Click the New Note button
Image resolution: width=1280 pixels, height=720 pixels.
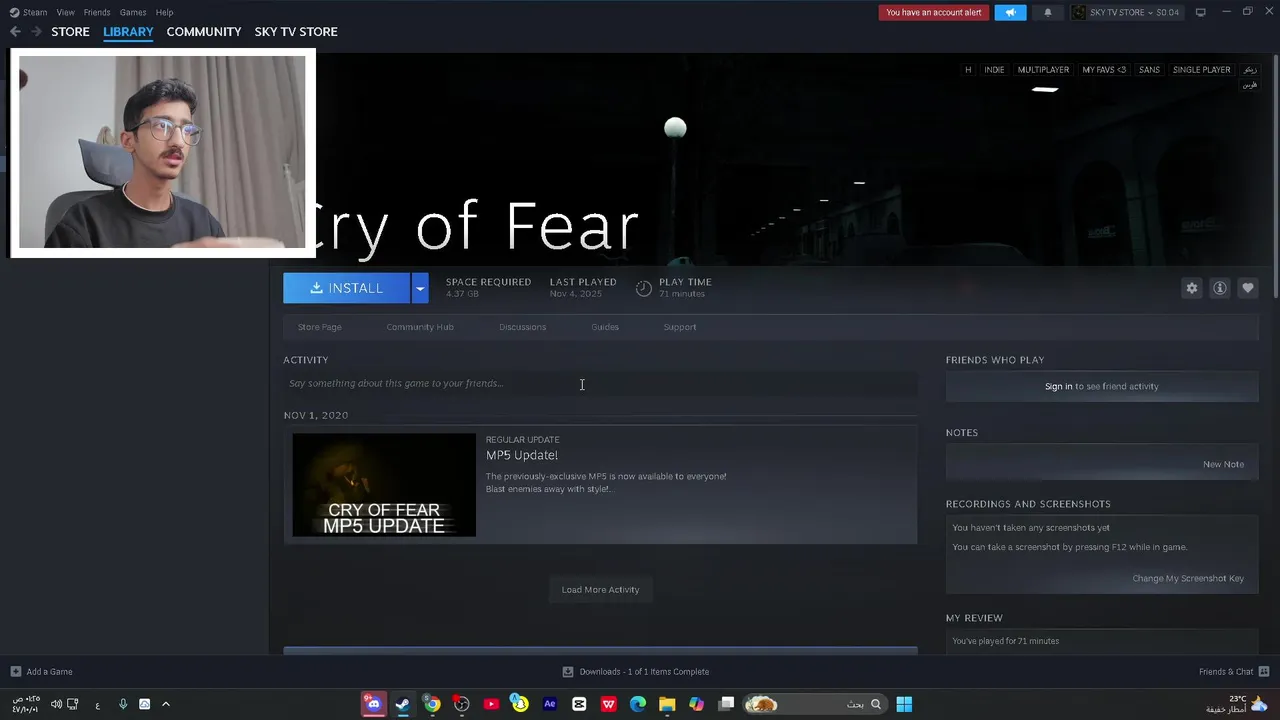click(x=1223, y=464)
